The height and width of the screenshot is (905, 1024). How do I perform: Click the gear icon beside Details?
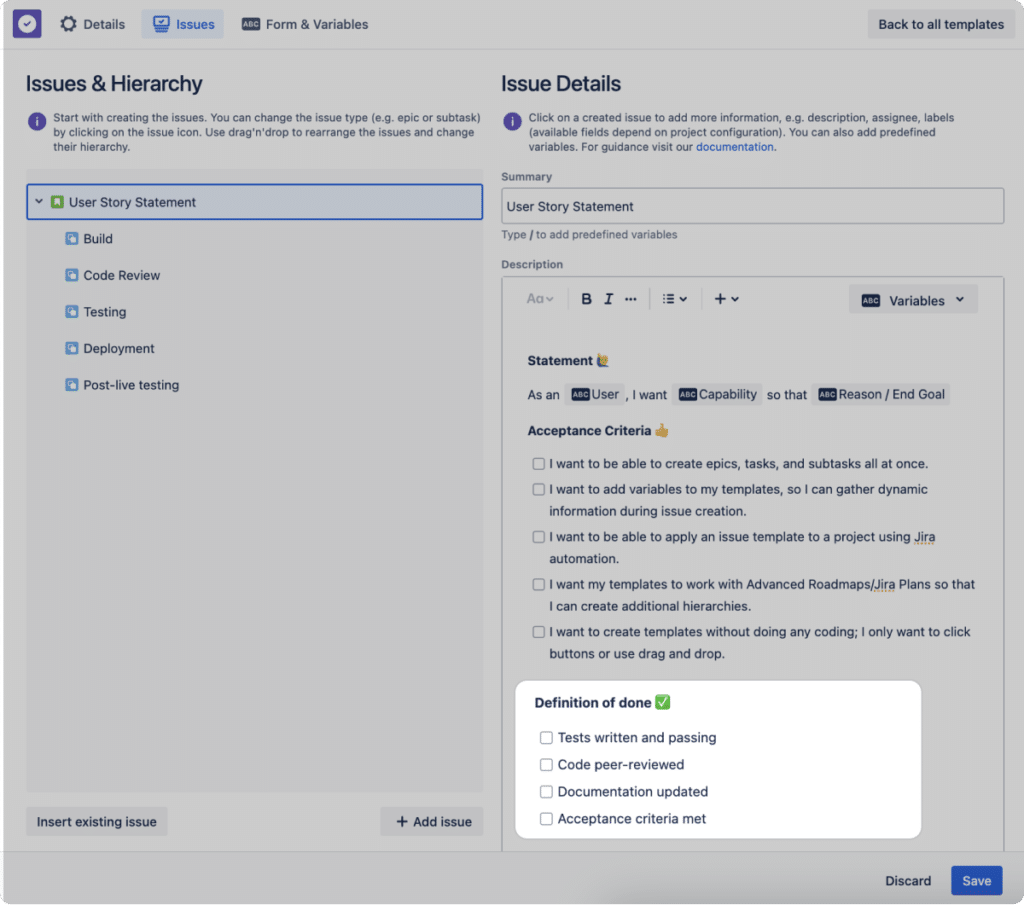pos(68,24)
